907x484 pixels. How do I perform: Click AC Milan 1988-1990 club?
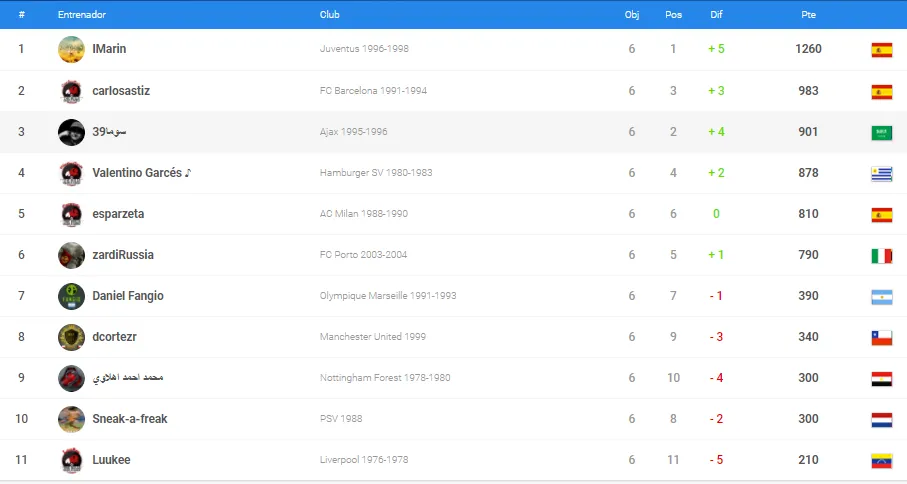click(x=364, y=214)
